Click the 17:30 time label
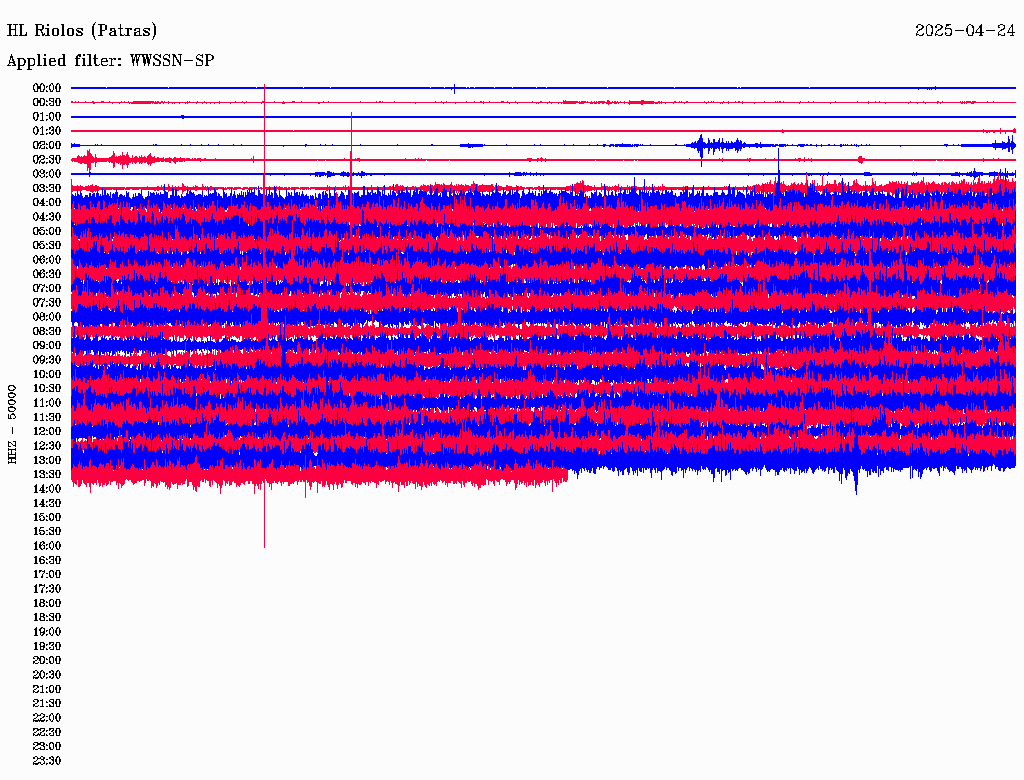The width and height of the screenshot is (1024, 780). [47, 589]
